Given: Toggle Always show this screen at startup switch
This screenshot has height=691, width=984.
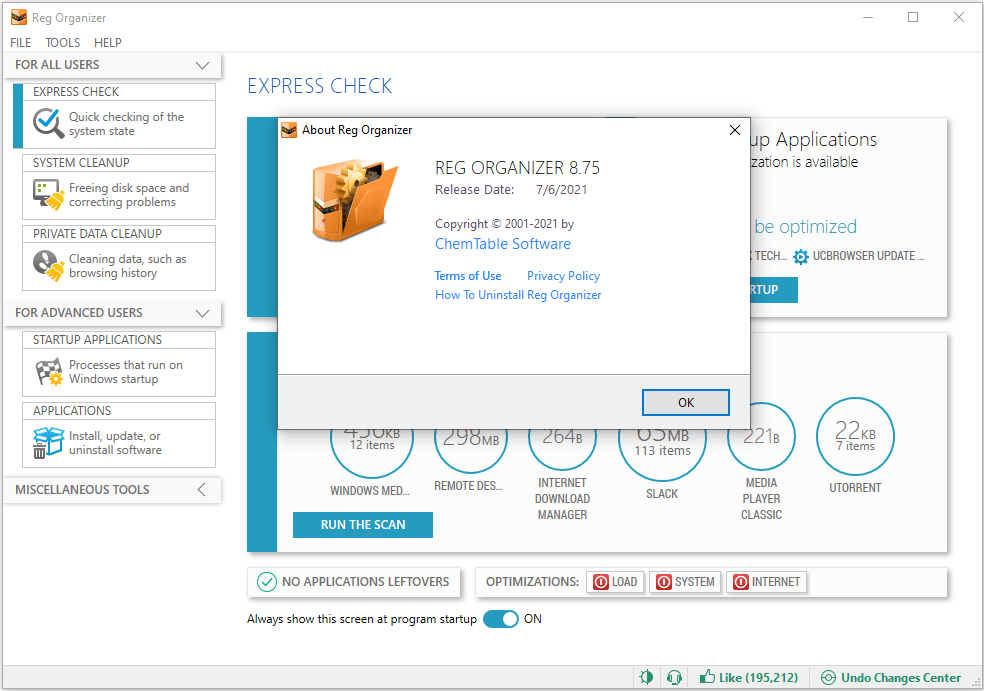Looking at the screenshot, I should pyautogui.click(x=501, y=619).
